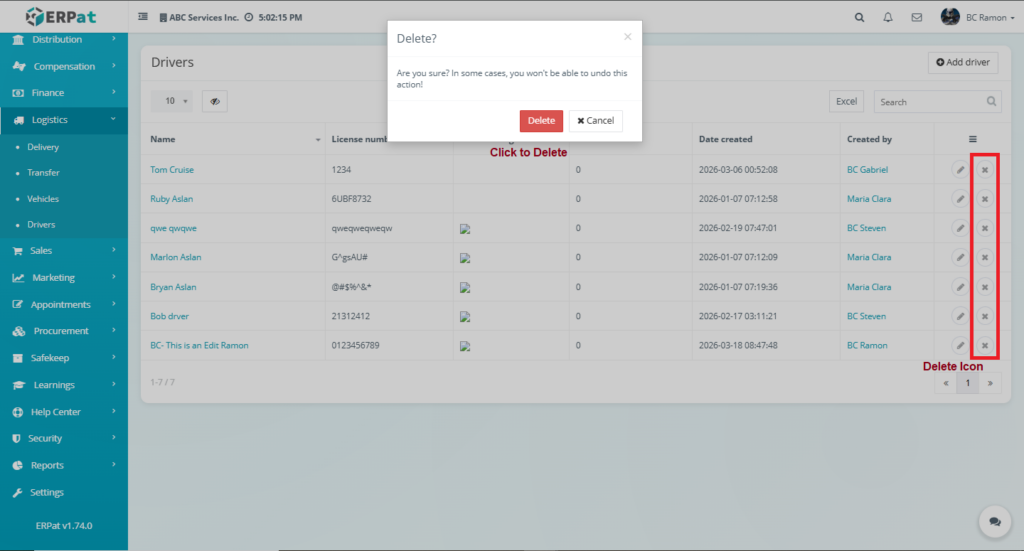
Task: Expand the Finance sidebar menu
Action: (64, 93)
